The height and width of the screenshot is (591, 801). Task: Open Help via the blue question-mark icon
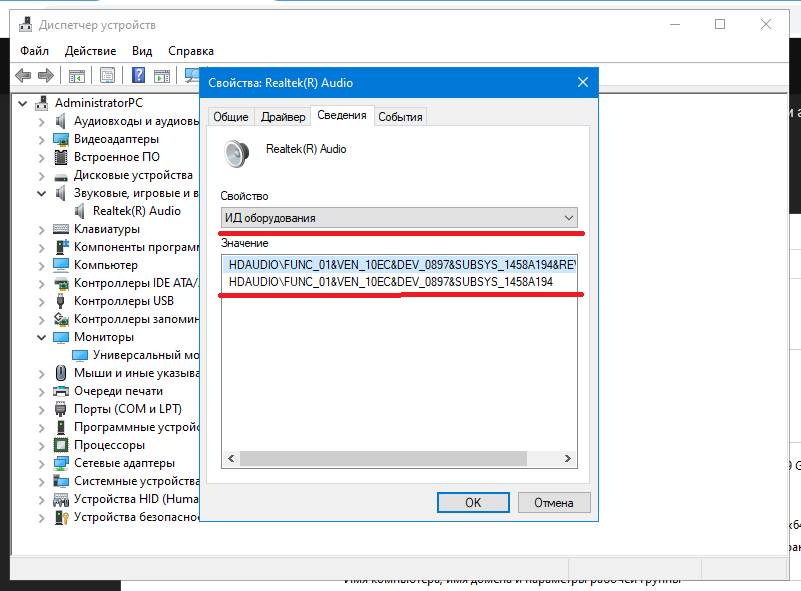click(x=138, y=76)
